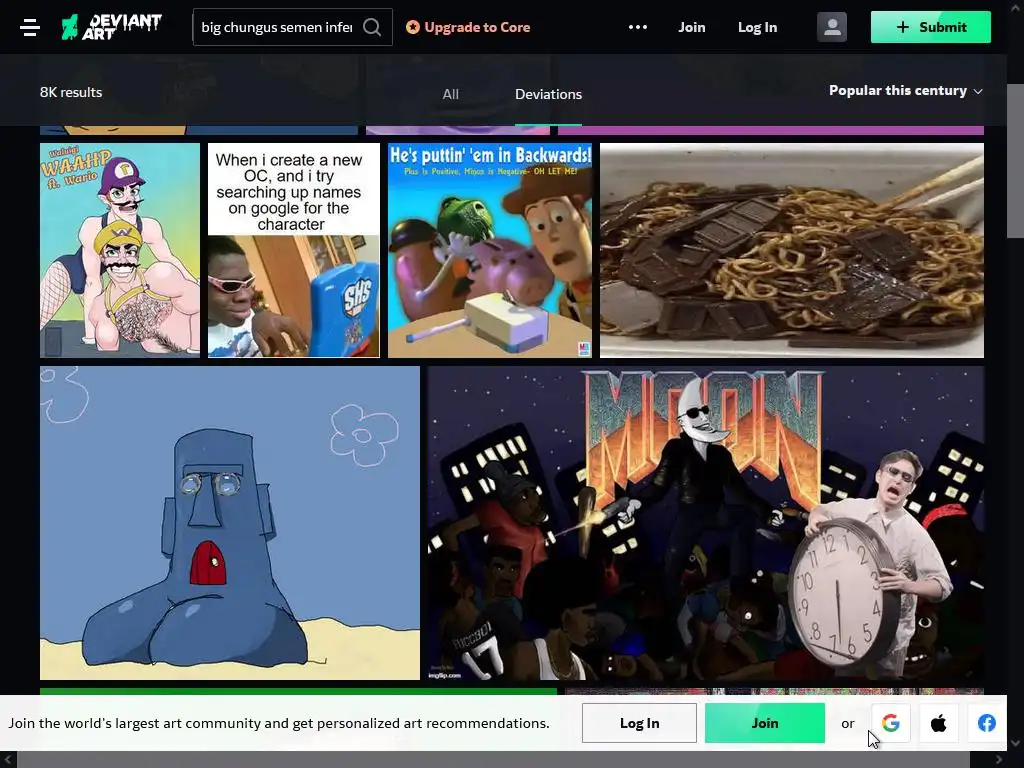The image size is (1024, 768).
Task: Open the 'He's puttin' 'em in Backwards' image
Action: click(490, 250)
